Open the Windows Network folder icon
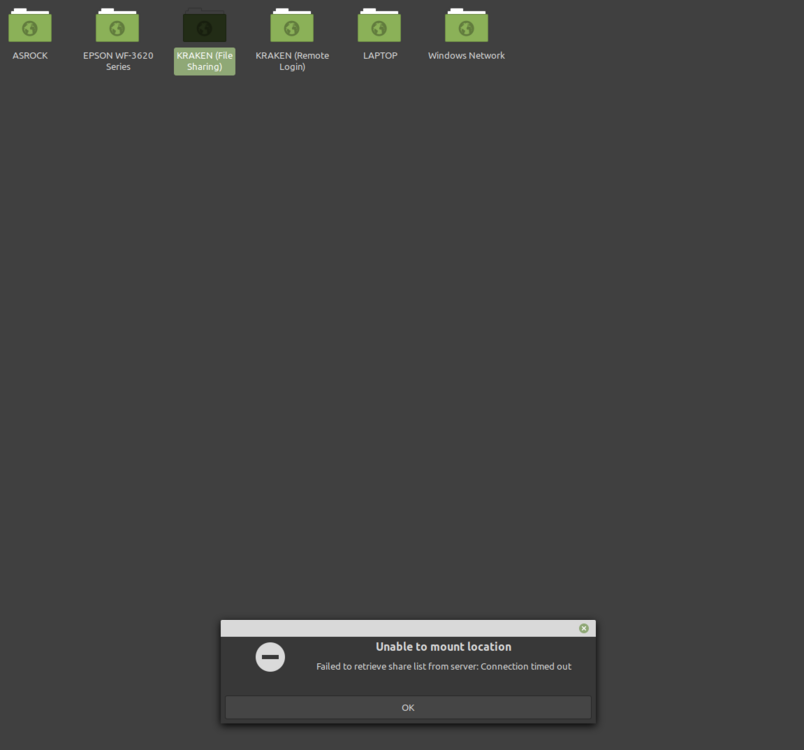This screenshot has height=750, width=804. [467, 25]
